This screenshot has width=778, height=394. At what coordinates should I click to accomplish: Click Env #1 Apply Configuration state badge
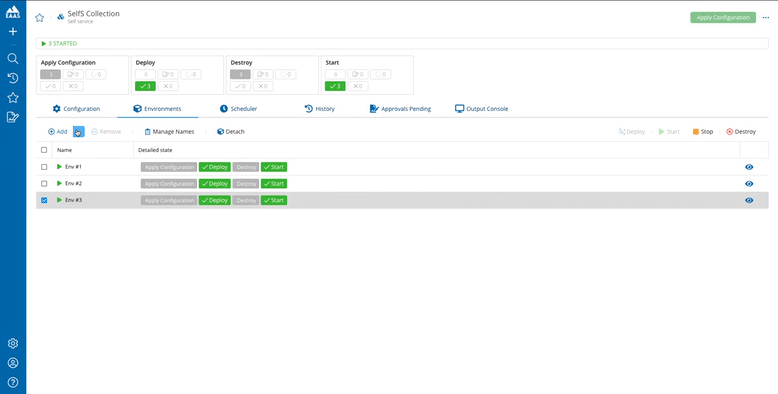tap(169, 167)
